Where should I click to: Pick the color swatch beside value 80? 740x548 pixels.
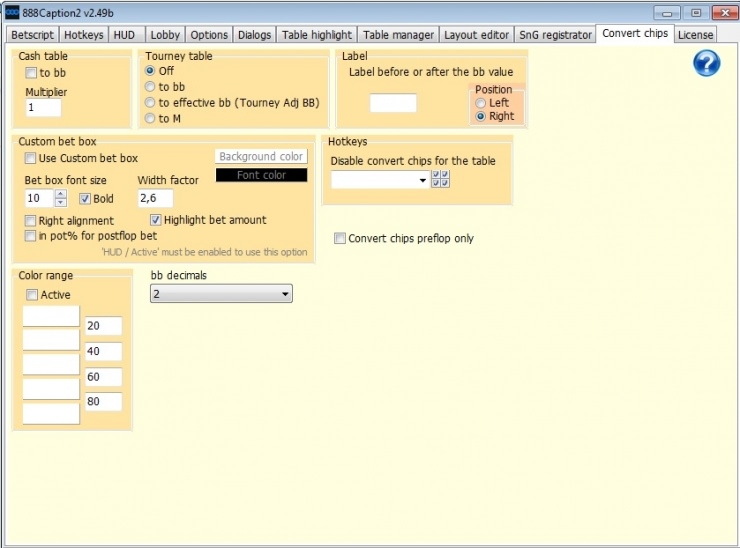51,389
